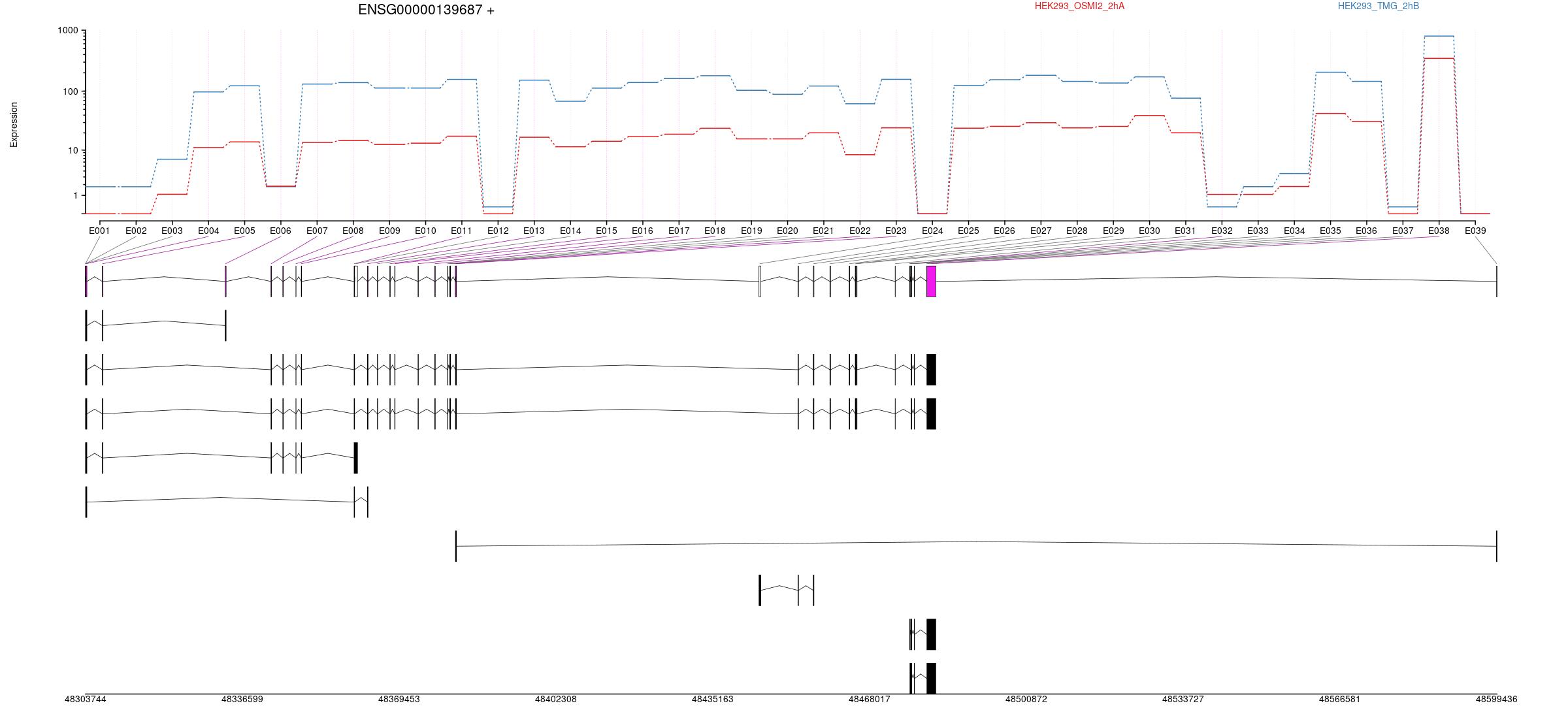Click genomic coordinate 48533727
This screenshot has width=1568, height=712.
[x=1183, y=699]
